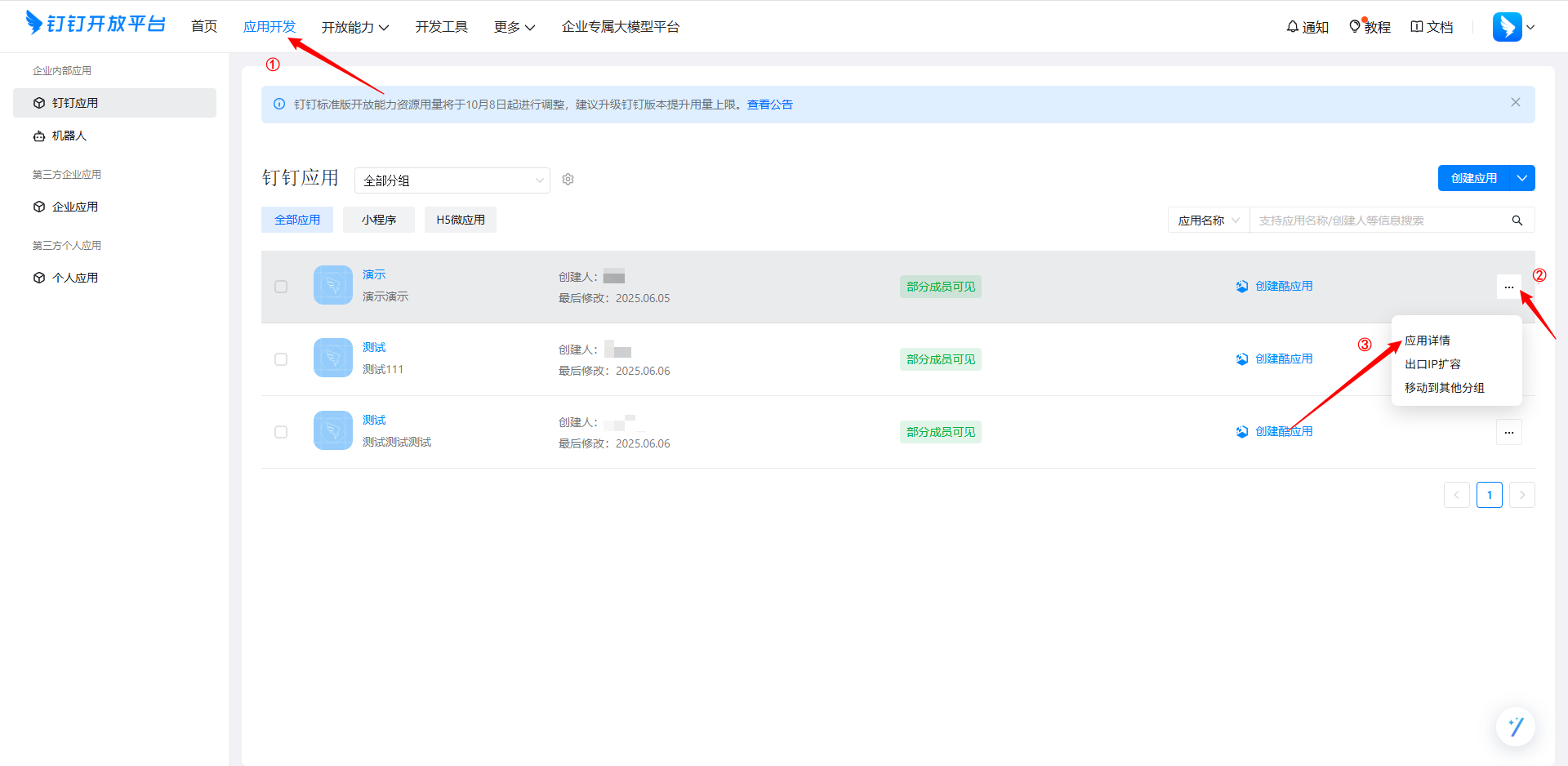Switch to the 小程序 tab

379,220
